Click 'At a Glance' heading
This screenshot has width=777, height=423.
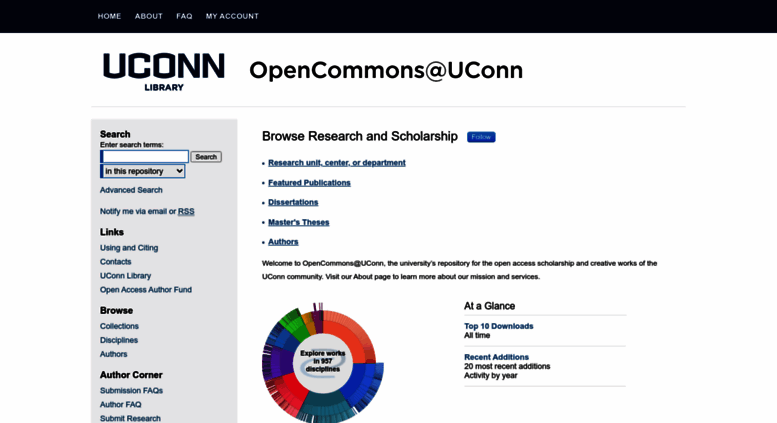point(490,306)
